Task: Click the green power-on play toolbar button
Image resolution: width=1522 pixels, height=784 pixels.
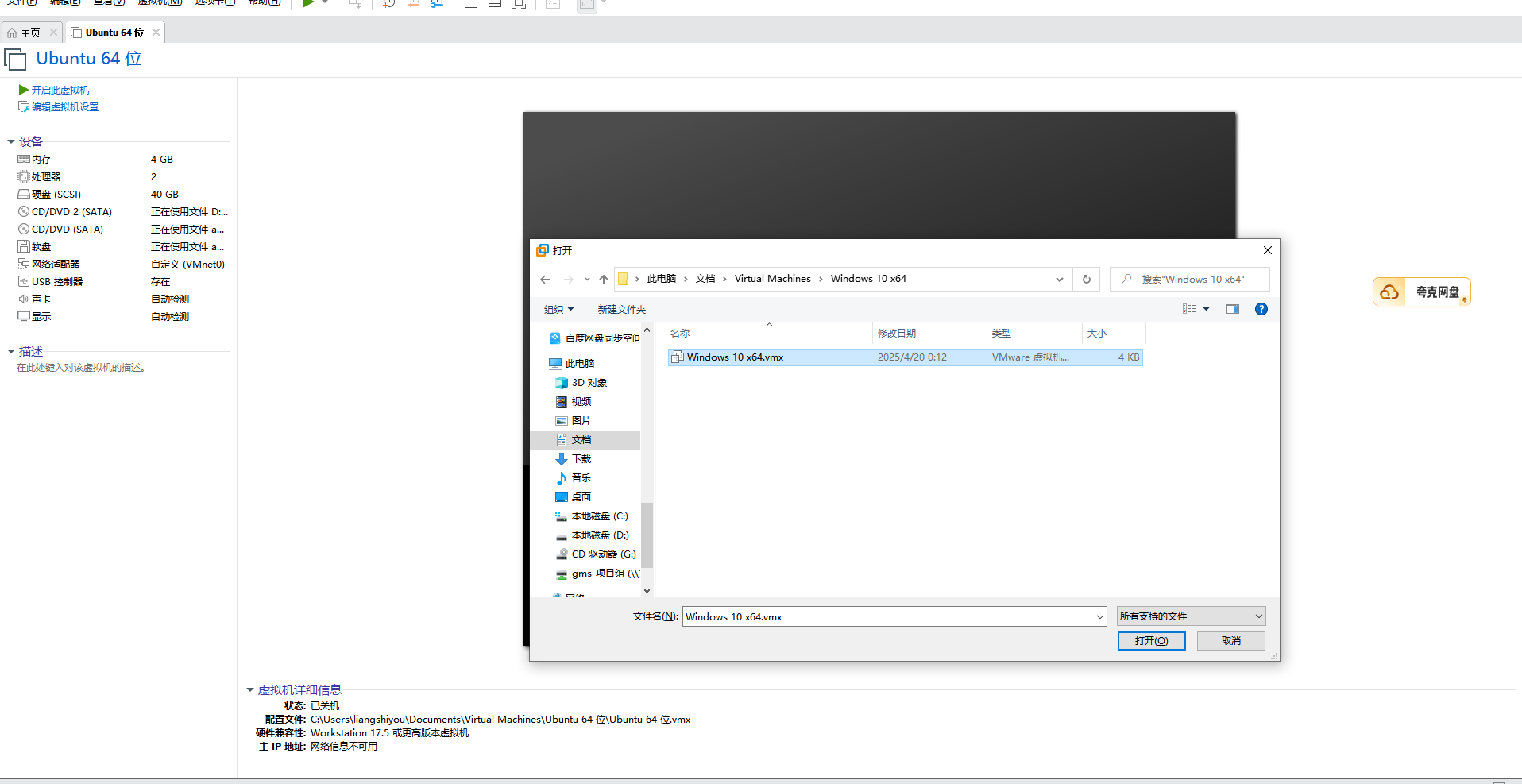Action: click(308, 3)
